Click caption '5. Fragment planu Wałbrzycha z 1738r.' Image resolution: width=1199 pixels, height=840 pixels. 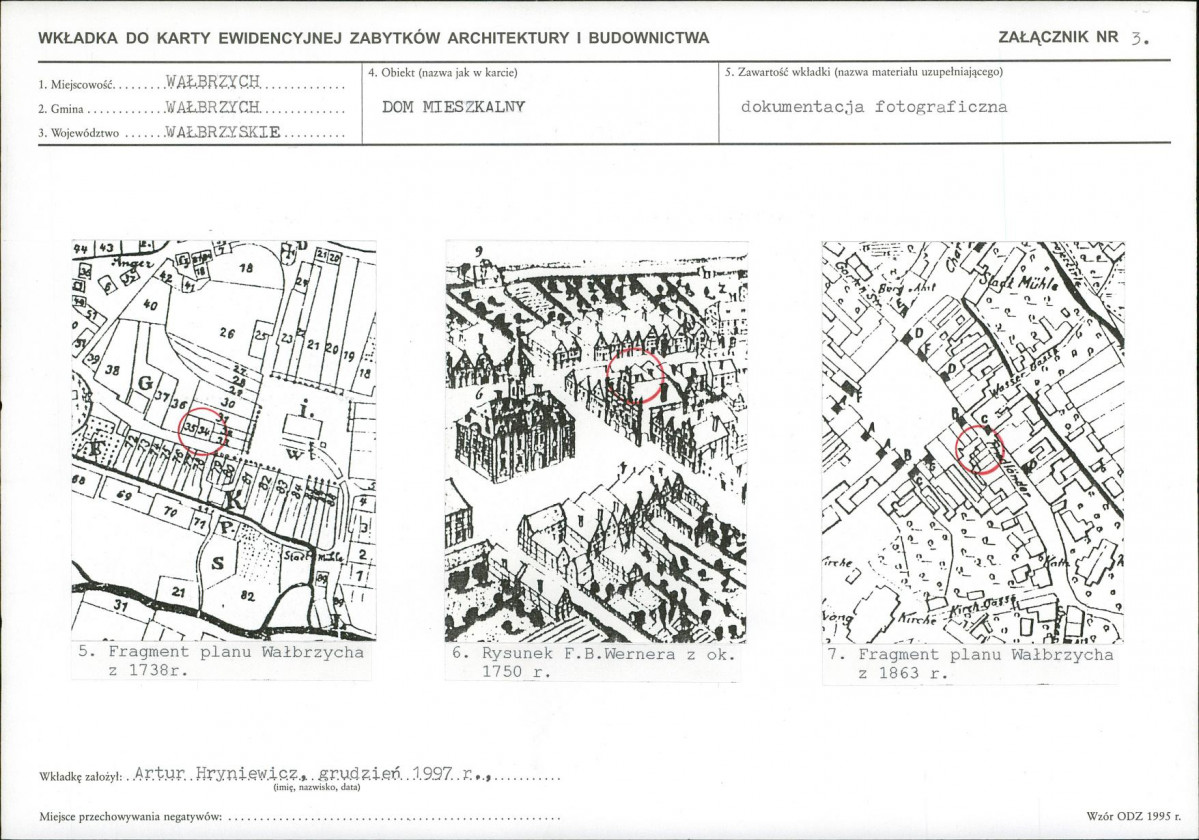pyautogui.click(x=221, y=662)
